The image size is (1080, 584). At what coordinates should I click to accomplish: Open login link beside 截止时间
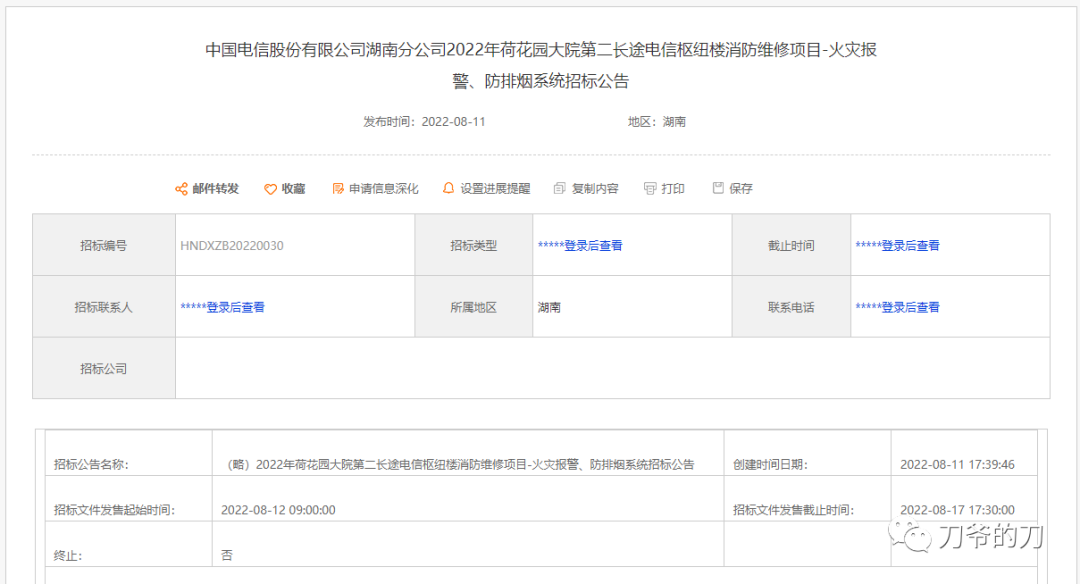(x=897, y=245)
